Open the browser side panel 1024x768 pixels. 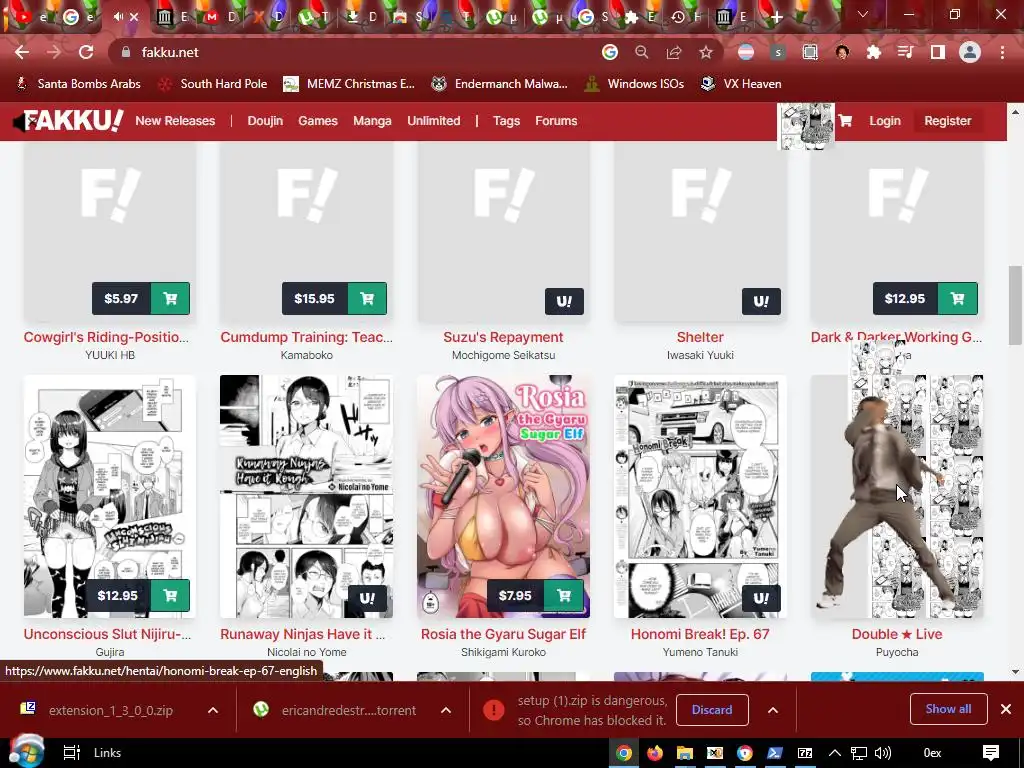938,52
